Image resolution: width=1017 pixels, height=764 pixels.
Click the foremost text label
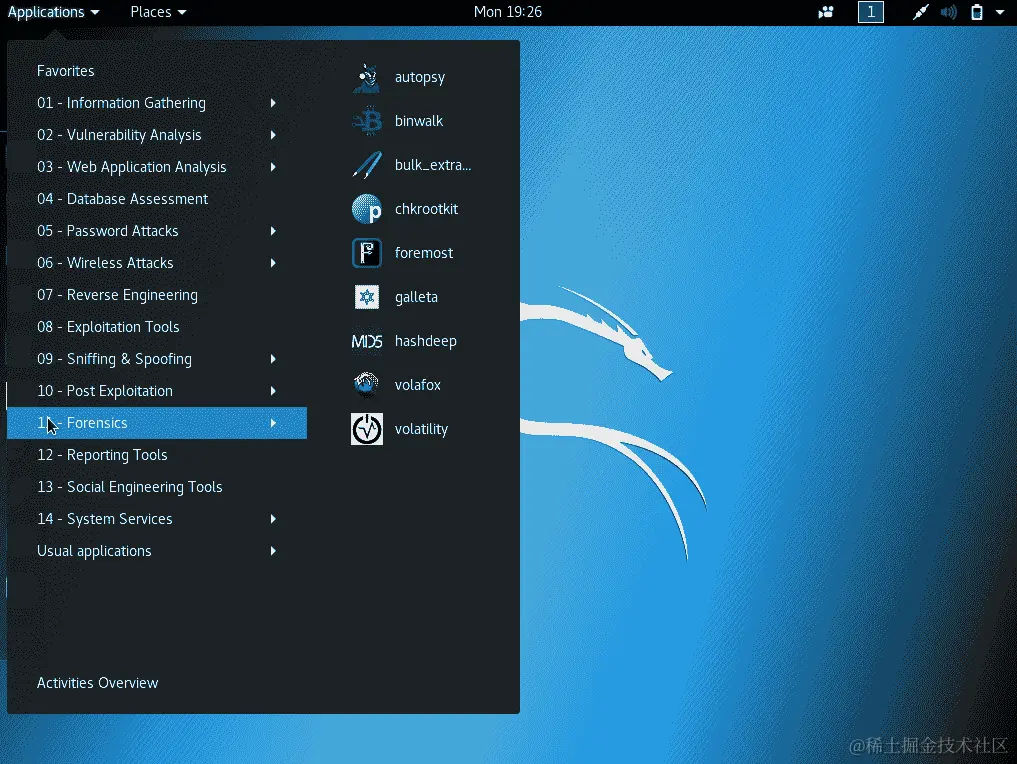pos(424,254)
